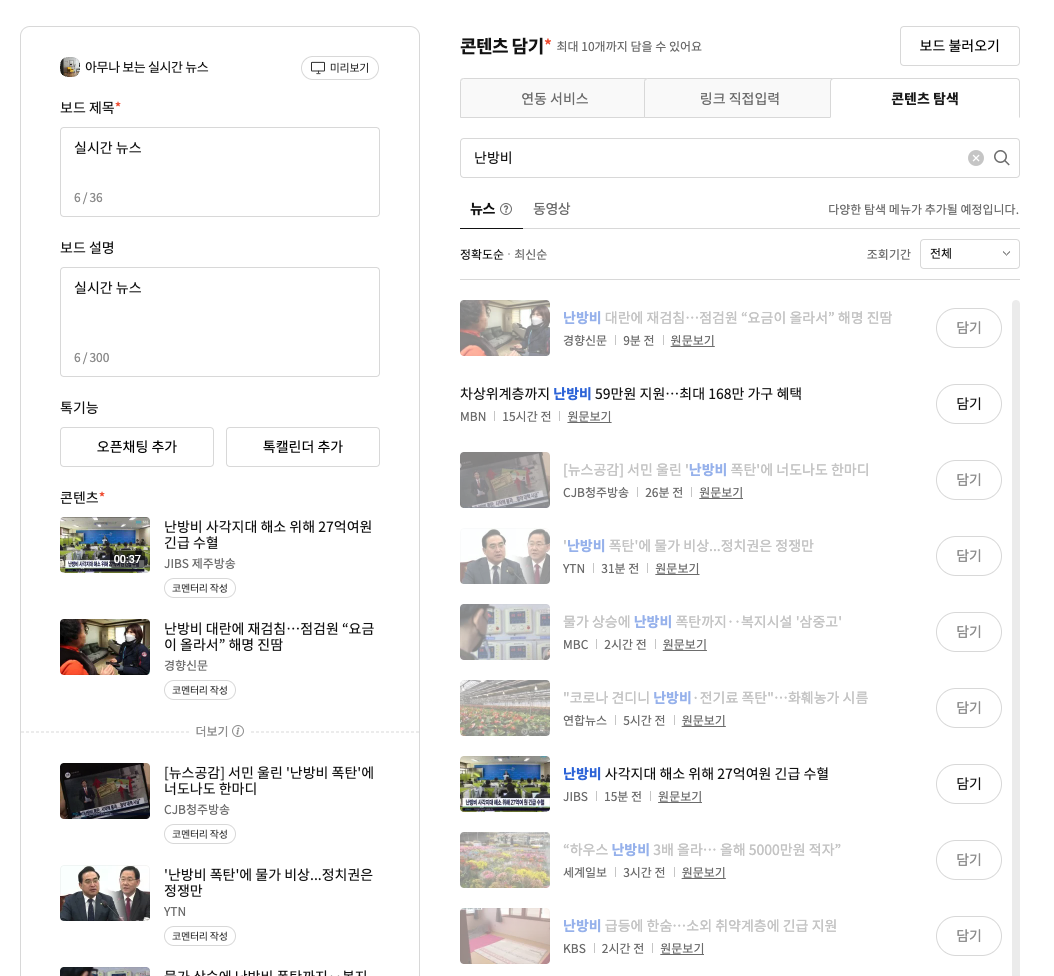Open 원문보기 link for the KBS result
The height and width of the screenshot is (976, 1054).
coord(682,948)
